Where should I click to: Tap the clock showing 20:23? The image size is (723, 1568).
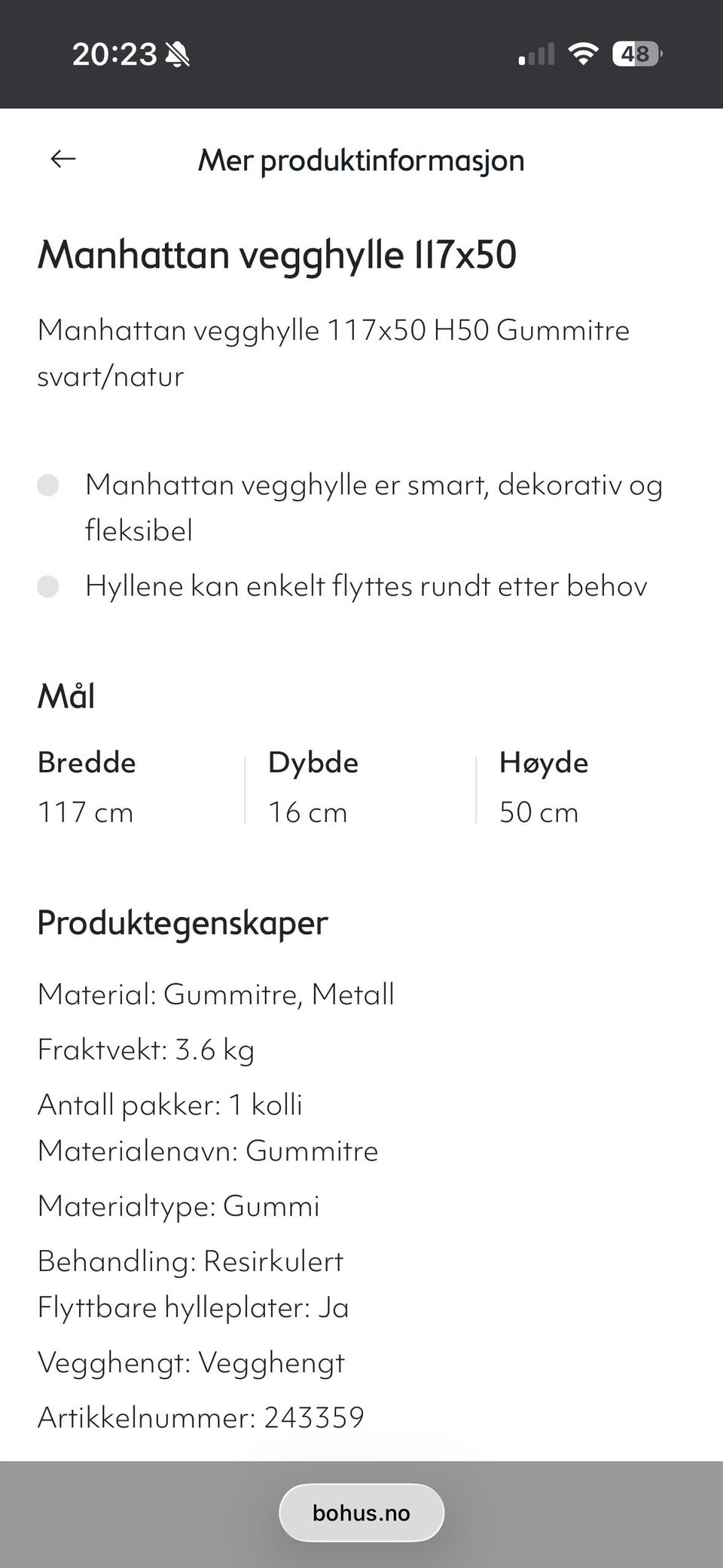click(x=114, y=53)
